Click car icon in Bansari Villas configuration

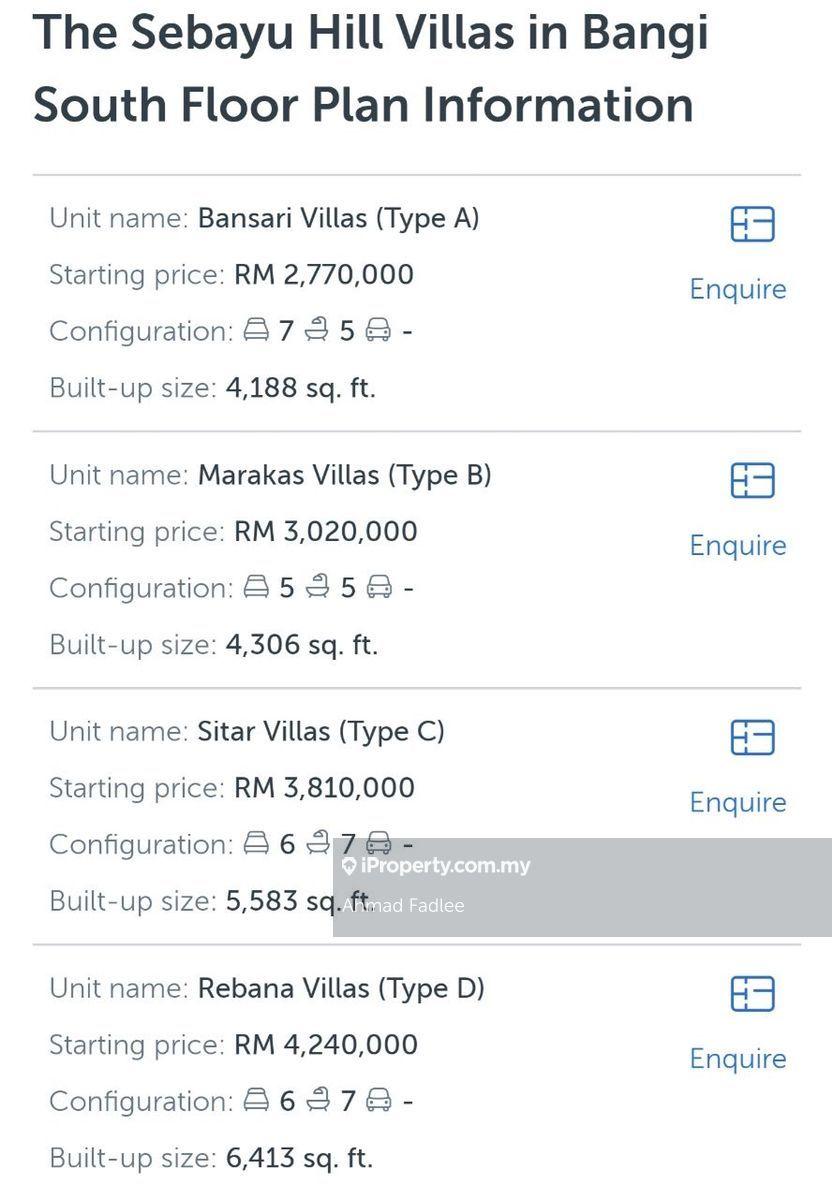point(378,330)
